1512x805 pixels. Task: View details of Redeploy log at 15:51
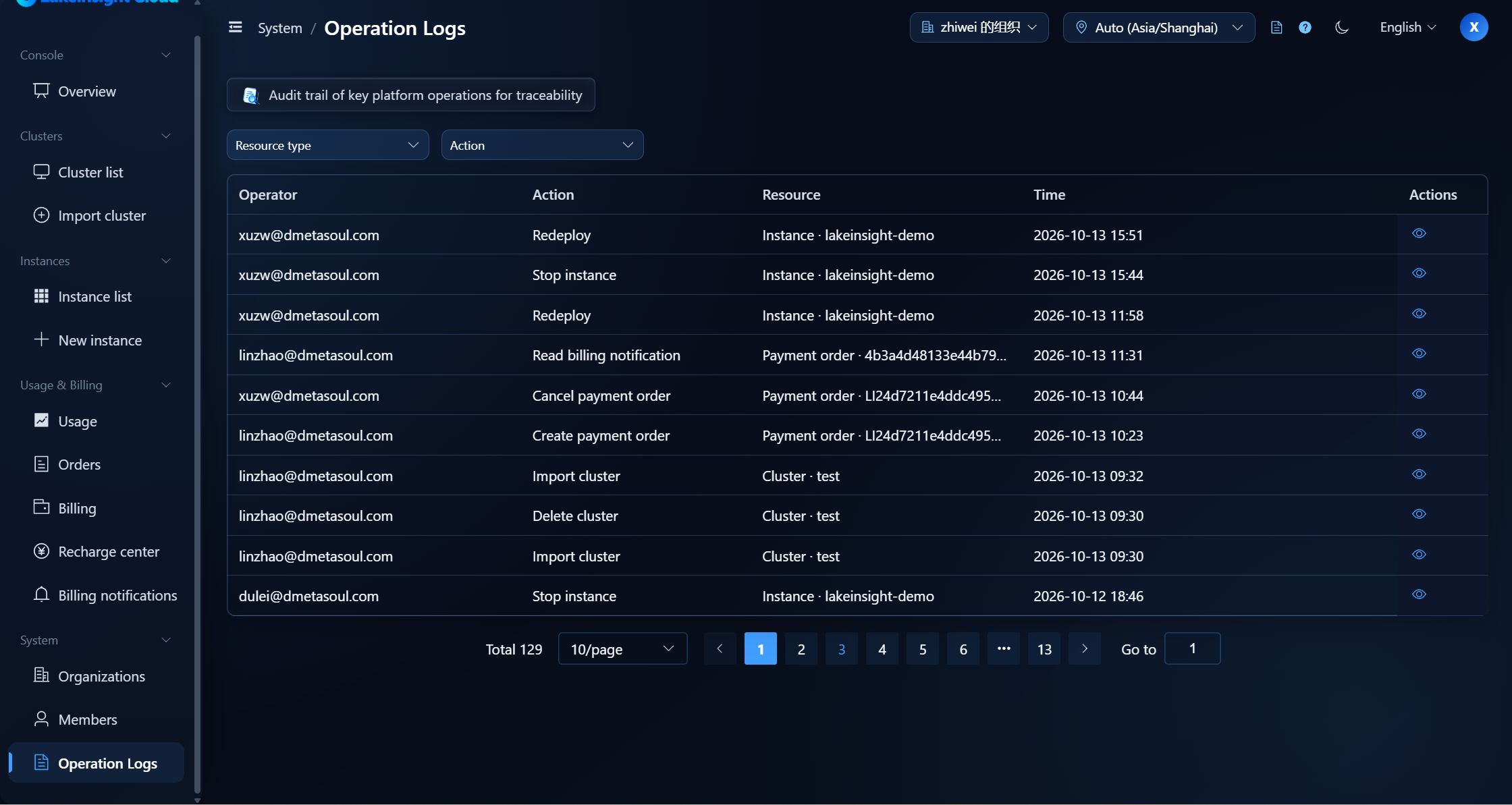pos(1419,233)
